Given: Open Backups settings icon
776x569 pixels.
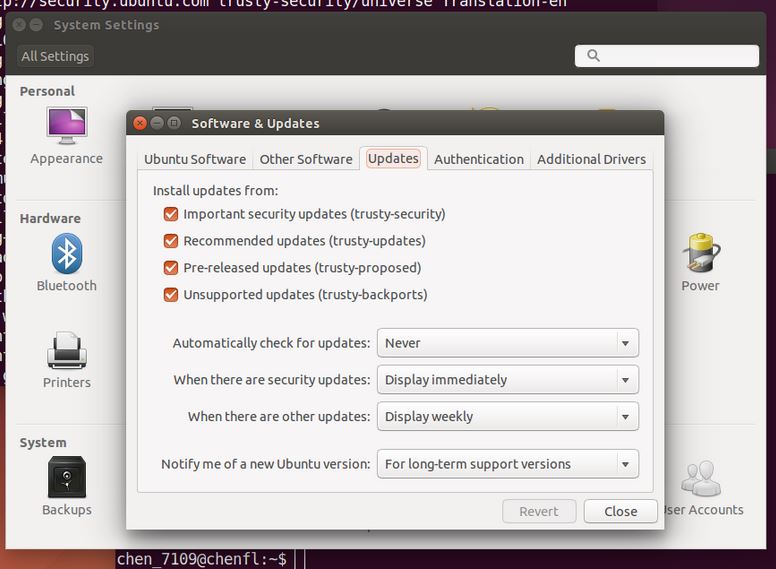Looking at the screenshot, I should click(x=67, y=477).
